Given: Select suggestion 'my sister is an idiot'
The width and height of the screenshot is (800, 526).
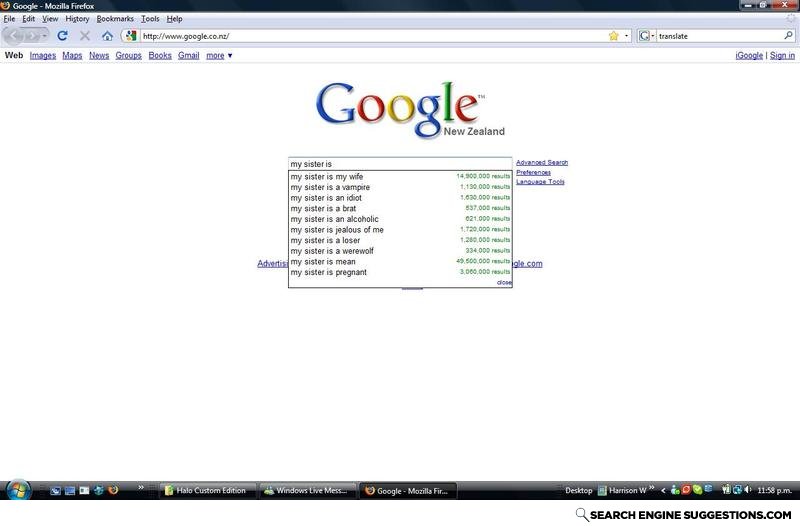Looking at the screenshot, I should [400, 198].
